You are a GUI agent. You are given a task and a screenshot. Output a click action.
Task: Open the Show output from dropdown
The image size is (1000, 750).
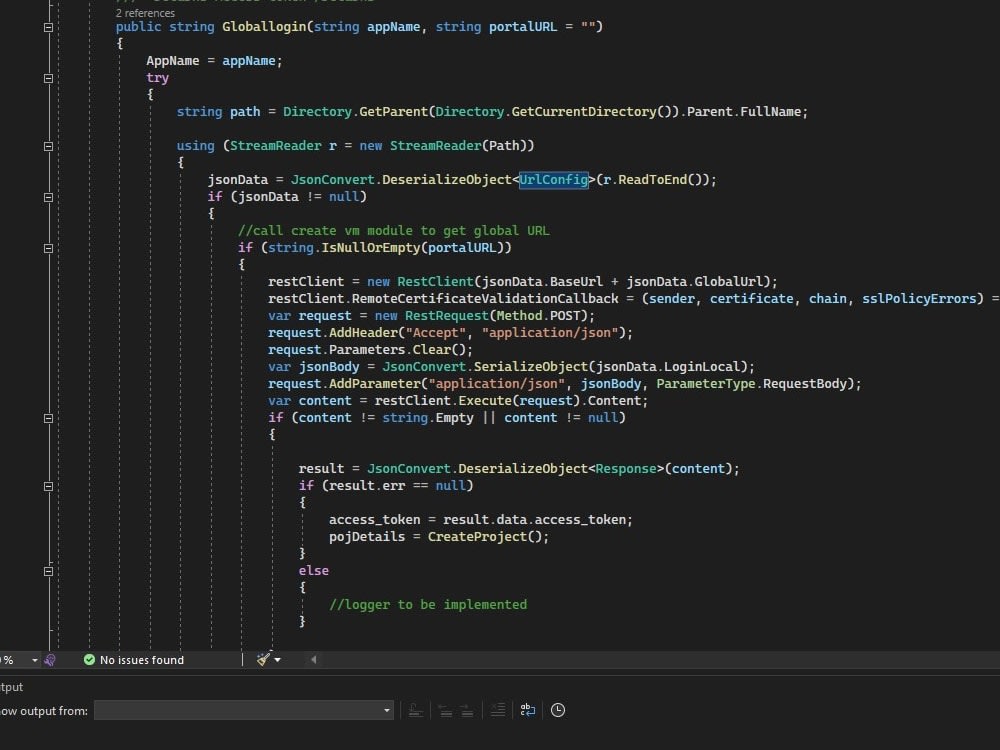[x=385, y=710]
